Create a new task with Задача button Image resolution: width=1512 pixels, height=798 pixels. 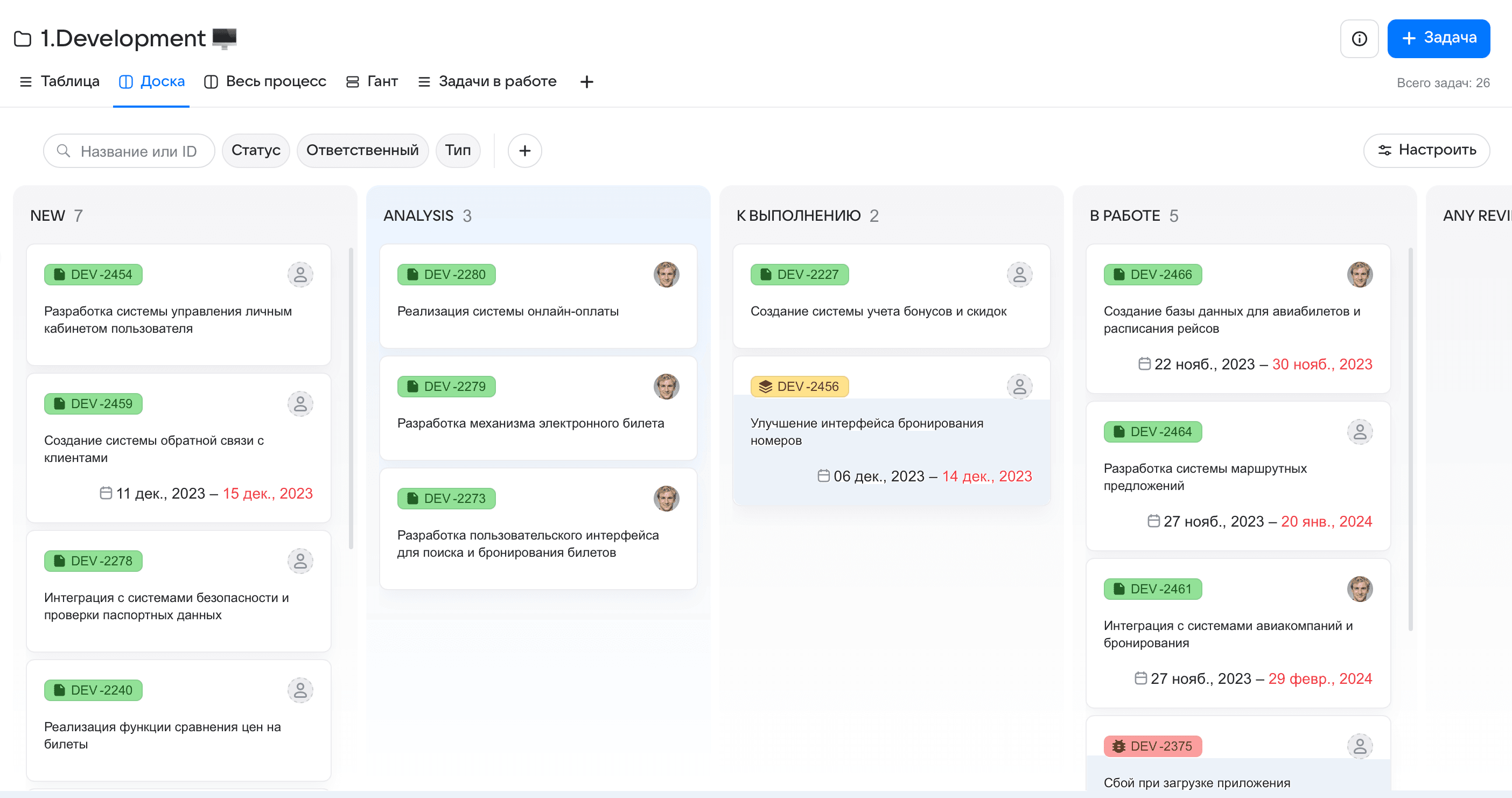tap(1438, 39)
